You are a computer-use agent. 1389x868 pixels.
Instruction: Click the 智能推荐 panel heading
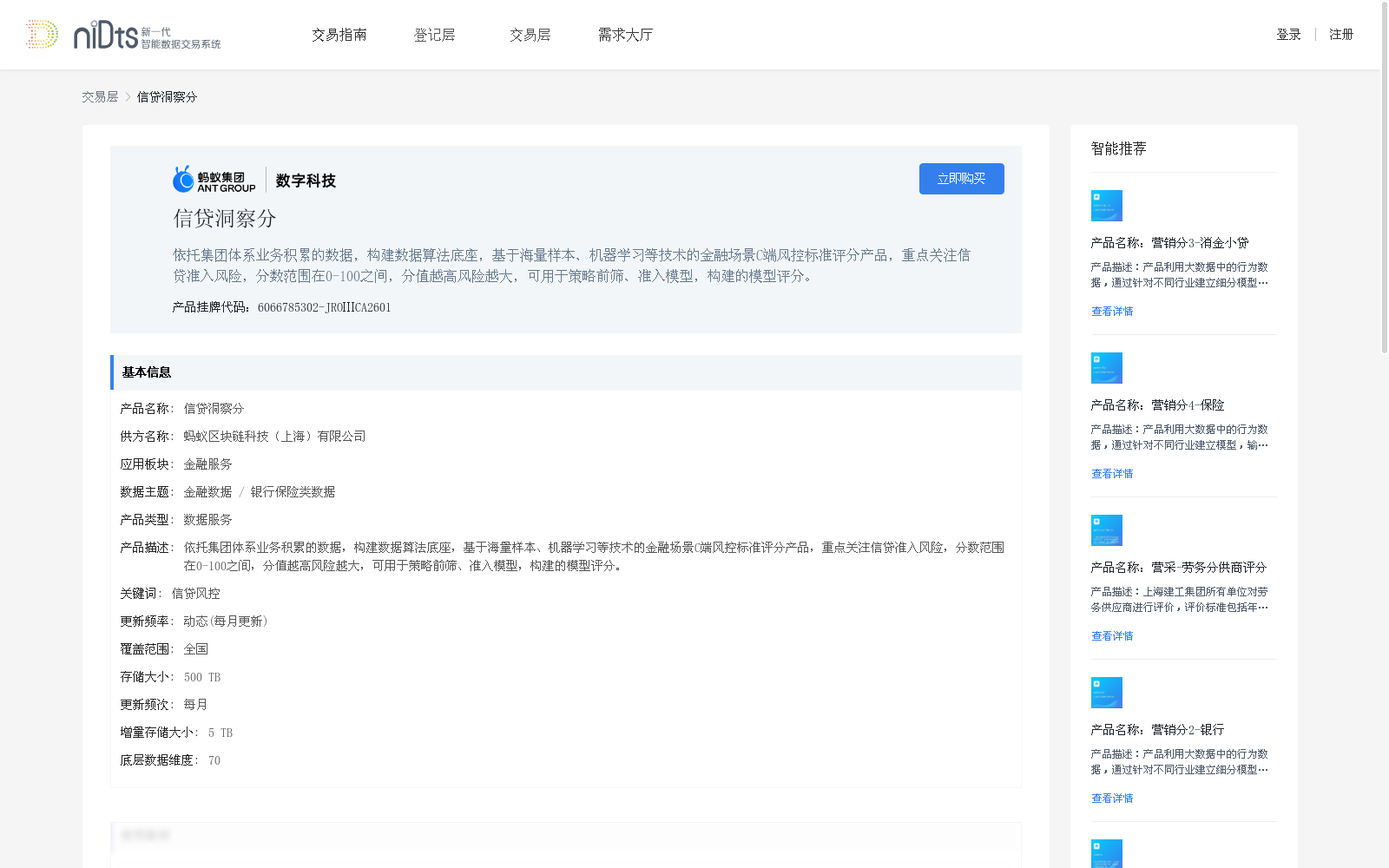(1119, 148)
